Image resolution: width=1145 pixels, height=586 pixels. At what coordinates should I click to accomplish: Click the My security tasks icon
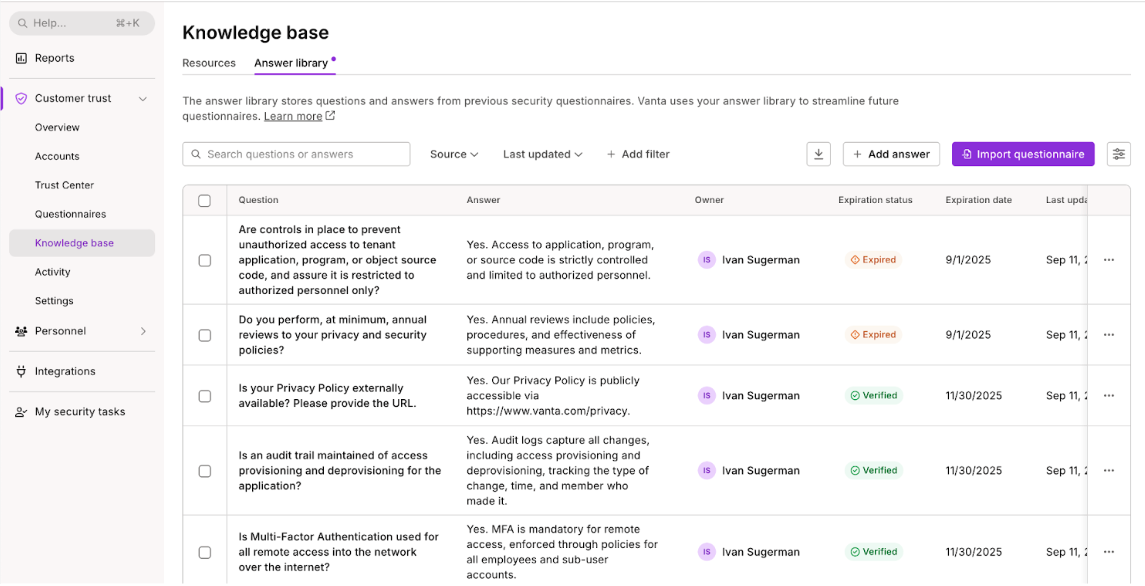(x=21, y=412)
